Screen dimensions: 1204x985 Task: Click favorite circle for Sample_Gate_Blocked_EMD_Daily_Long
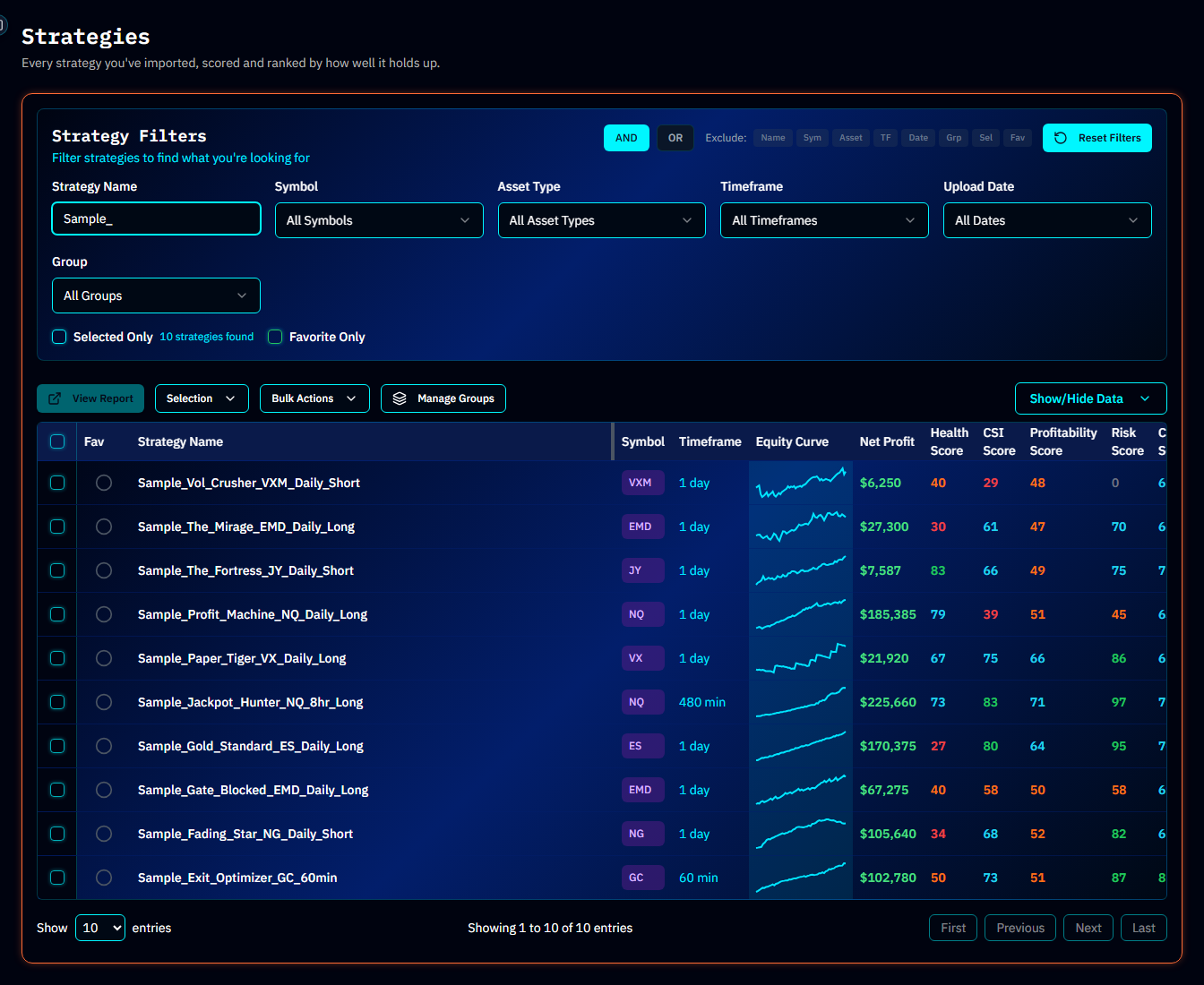tap(104, 790)
